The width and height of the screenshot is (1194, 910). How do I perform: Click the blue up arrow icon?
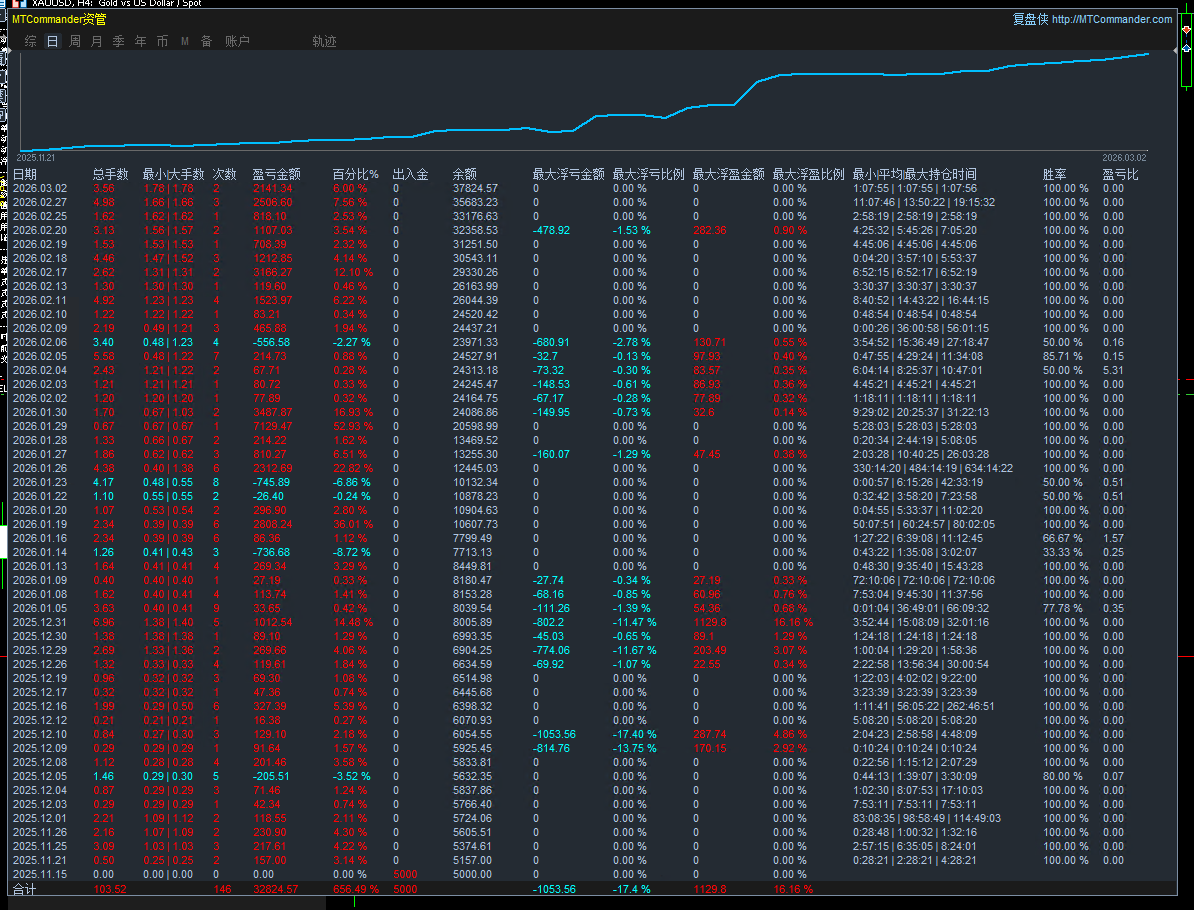click(1186, 47)
